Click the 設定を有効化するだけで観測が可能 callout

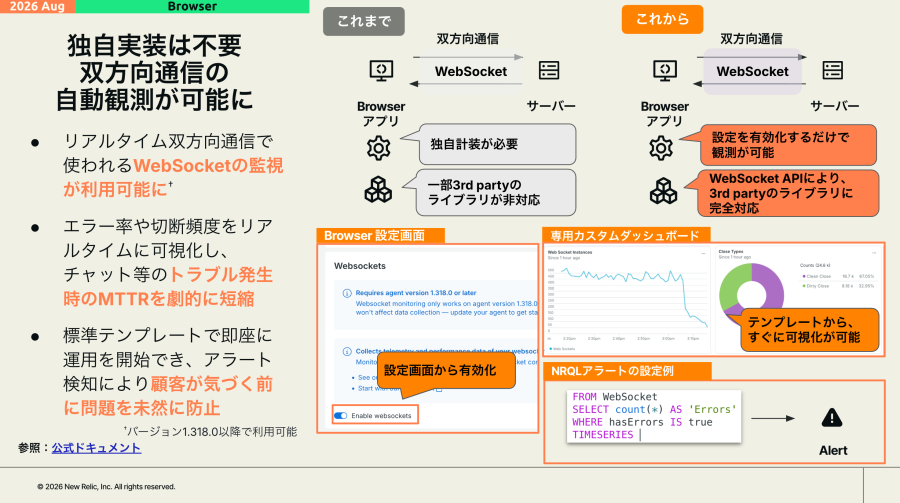coord(788,145)
